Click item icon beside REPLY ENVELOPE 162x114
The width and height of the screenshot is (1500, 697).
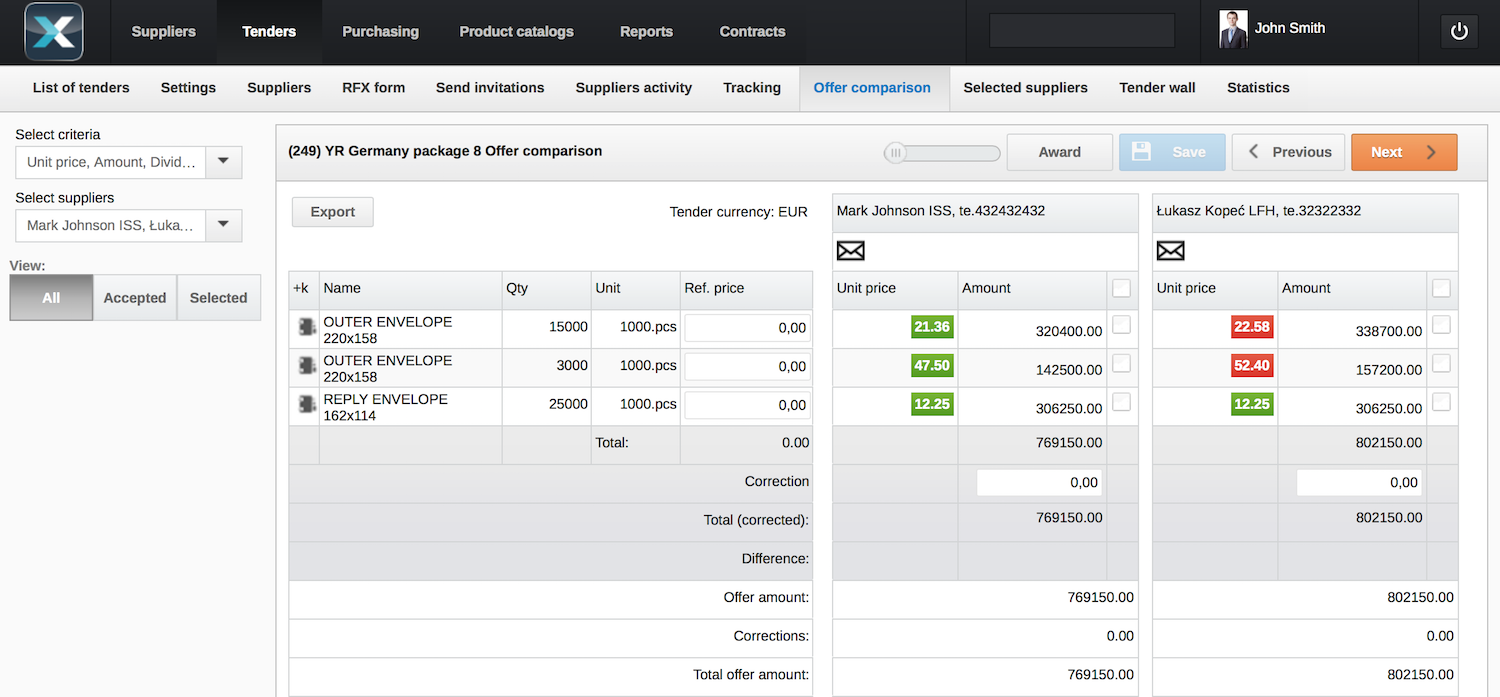(307, 405)
